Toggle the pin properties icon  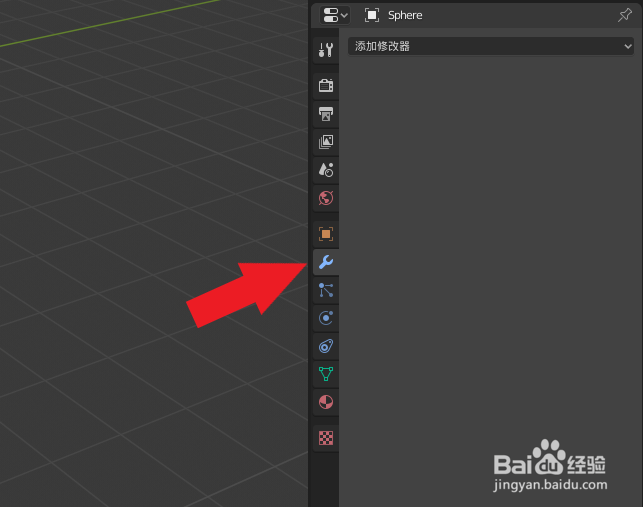pos(625,15)
